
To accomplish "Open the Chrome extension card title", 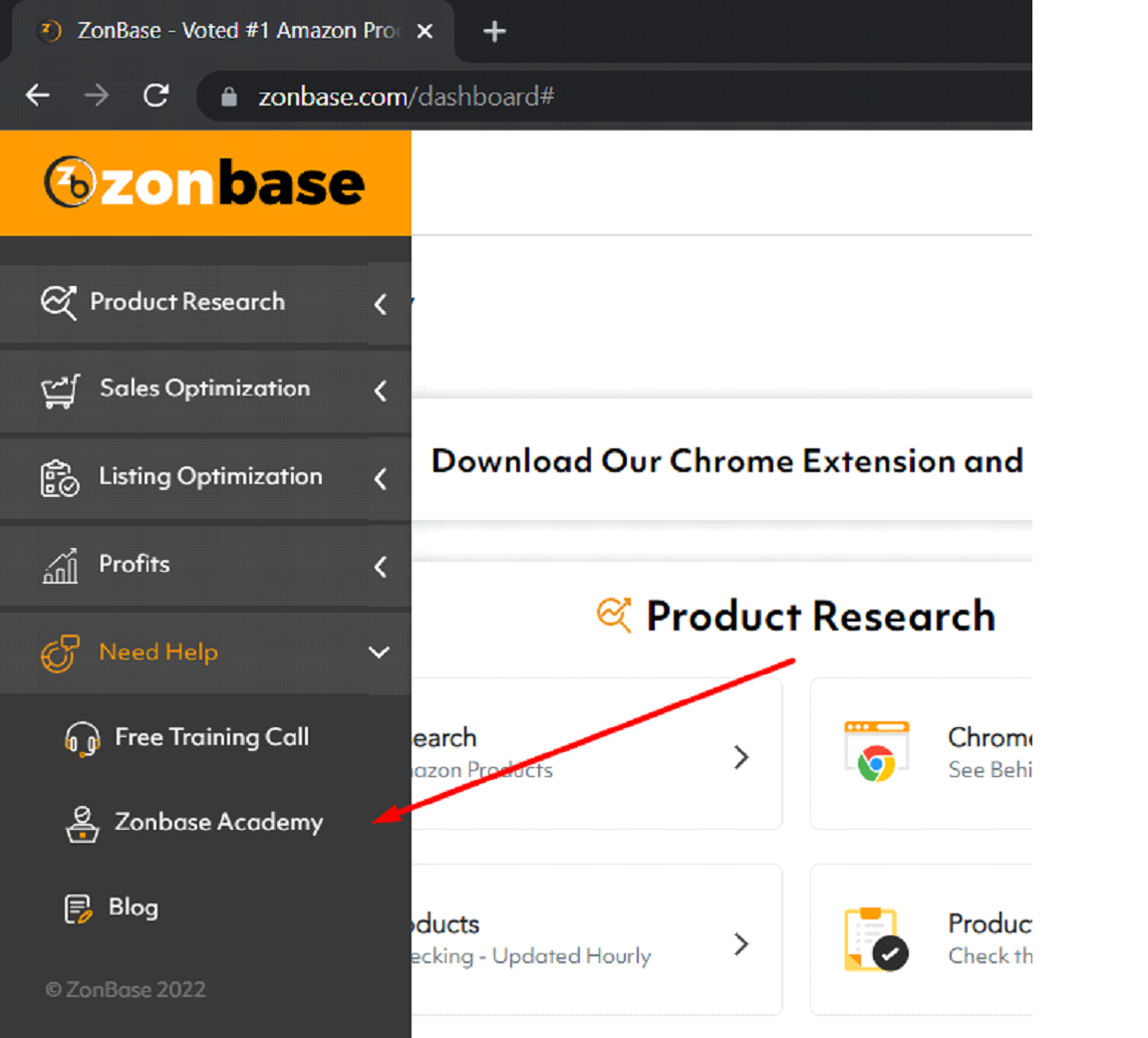I will (990, 737).
